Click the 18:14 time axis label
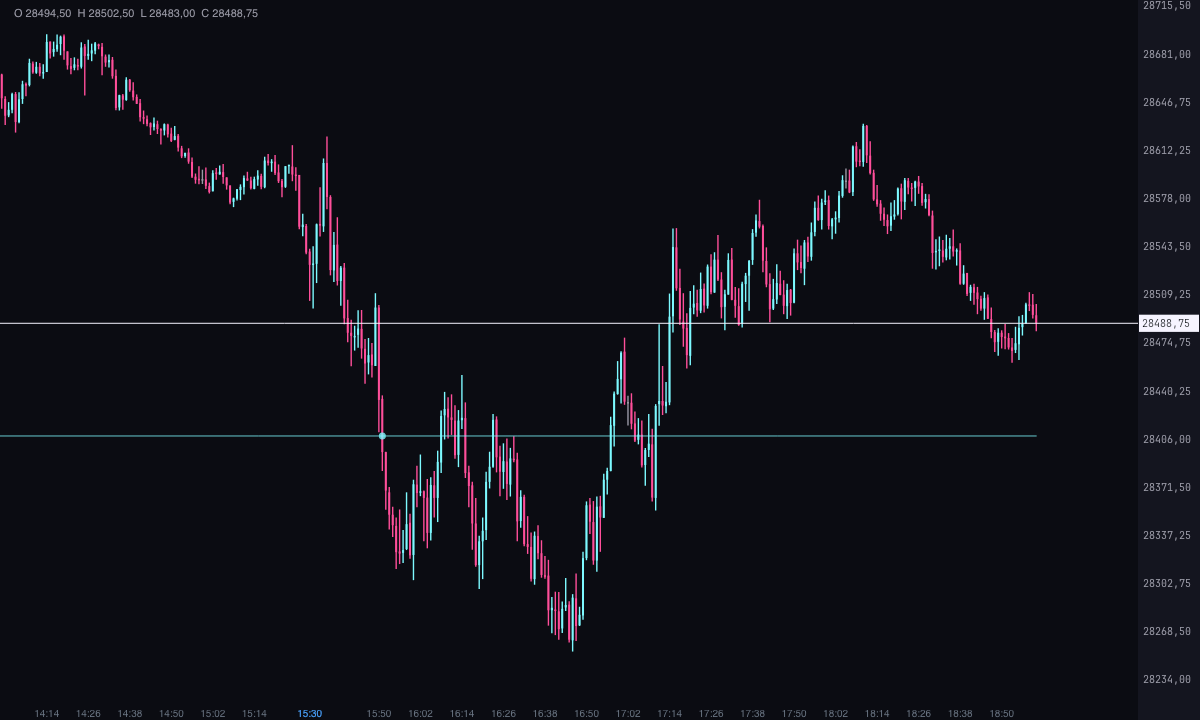The height and width of the screenshot is (720, 1200). point(877,713)
